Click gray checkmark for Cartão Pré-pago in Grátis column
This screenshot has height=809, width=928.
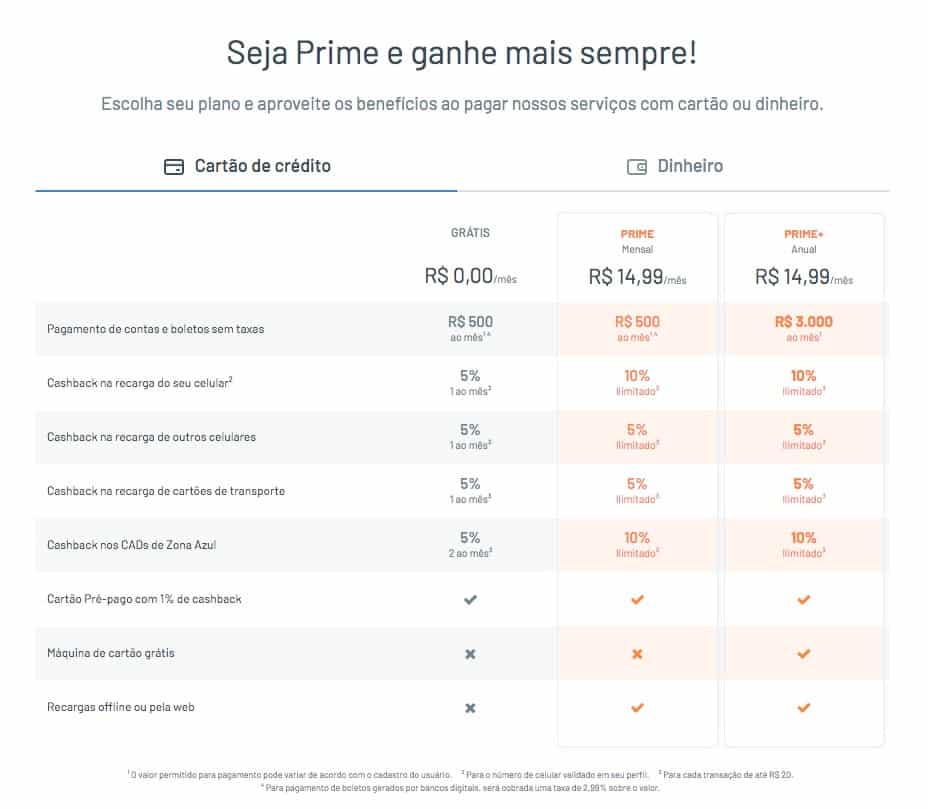click(x=471, y=600)
